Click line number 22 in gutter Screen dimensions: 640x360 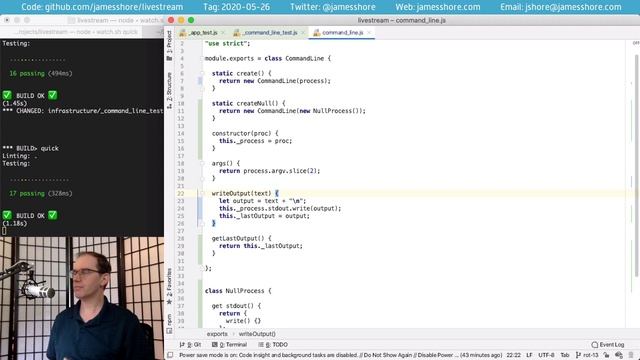tap(180, 193)
